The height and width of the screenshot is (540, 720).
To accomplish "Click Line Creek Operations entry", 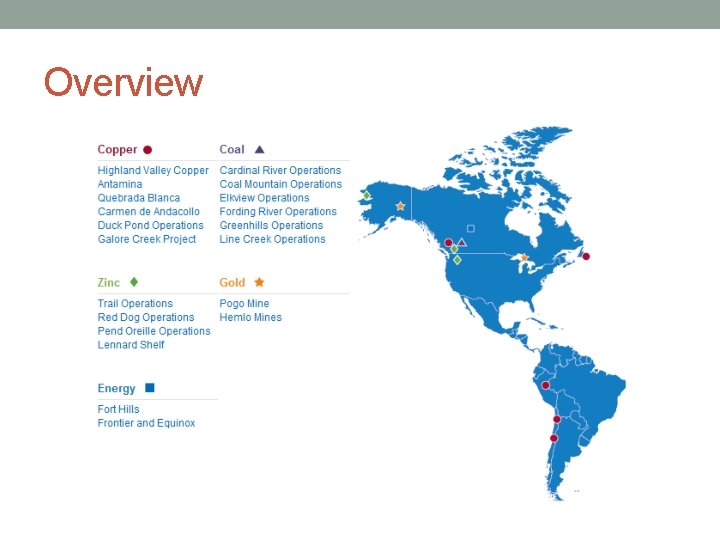I will point(272,239).
